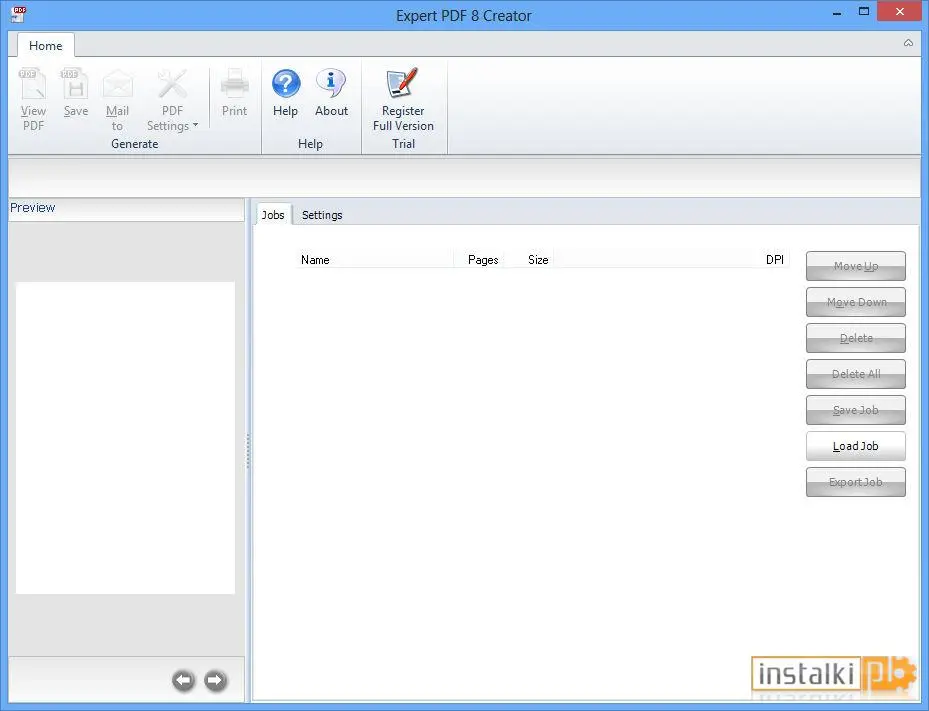The image size is (929, 711).
Task: Click Register Full Version icon
Action: 402,84
